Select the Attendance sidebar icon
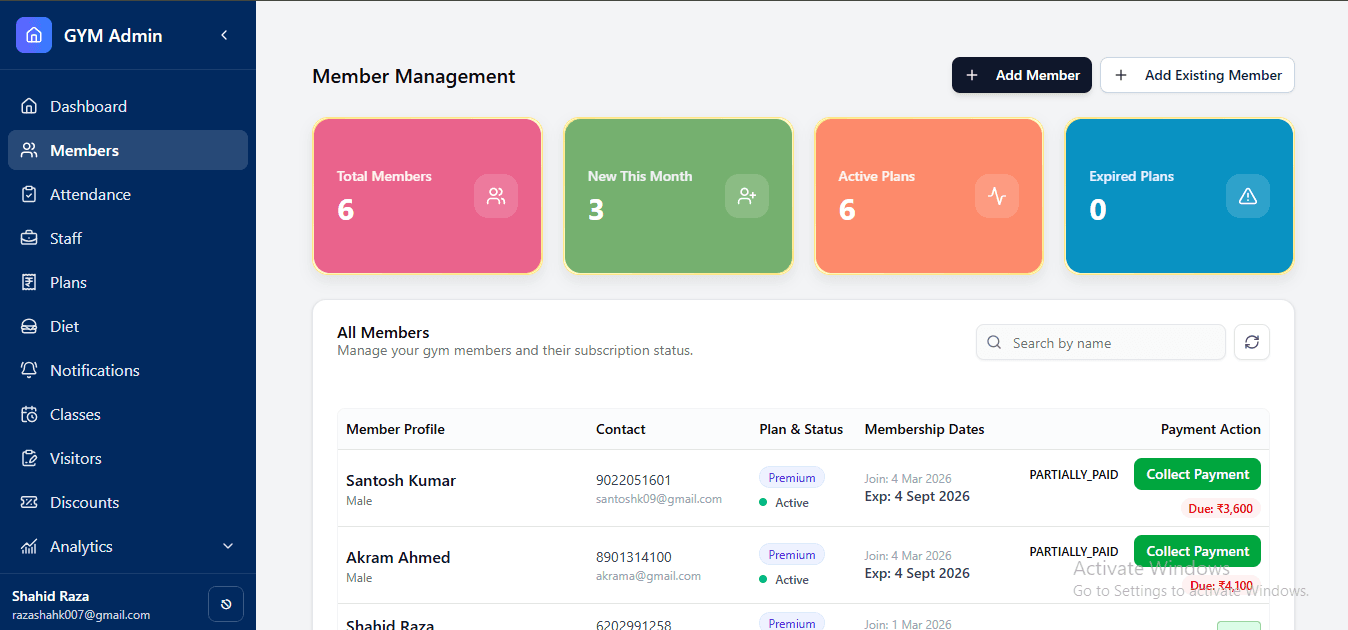 31,194
